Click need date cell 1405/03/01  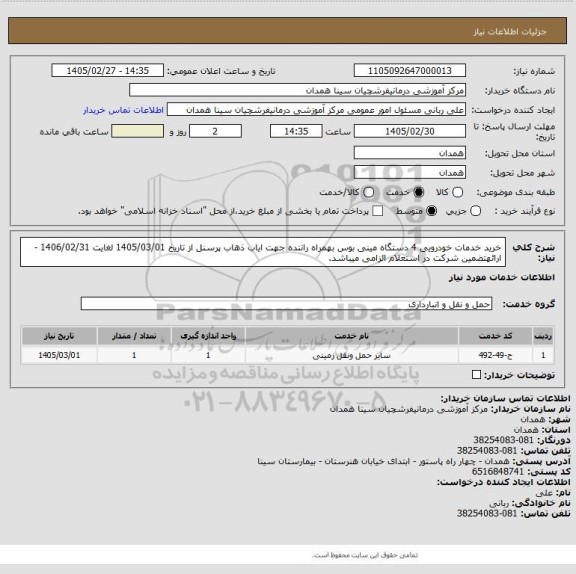[x=59, y=355]
